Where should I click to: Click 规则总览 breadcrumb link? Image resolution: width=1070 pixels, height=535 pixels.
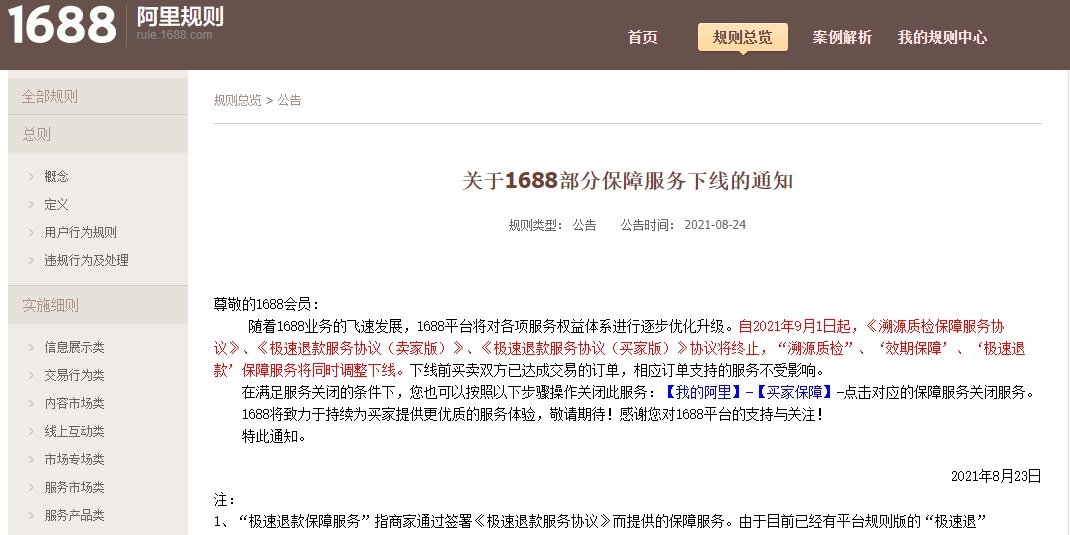click(237, 100)
